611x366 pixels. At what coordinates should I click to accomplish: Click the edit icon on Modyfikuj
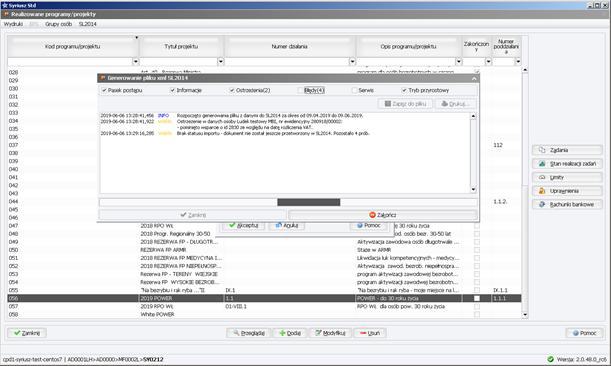click(318, 333)
